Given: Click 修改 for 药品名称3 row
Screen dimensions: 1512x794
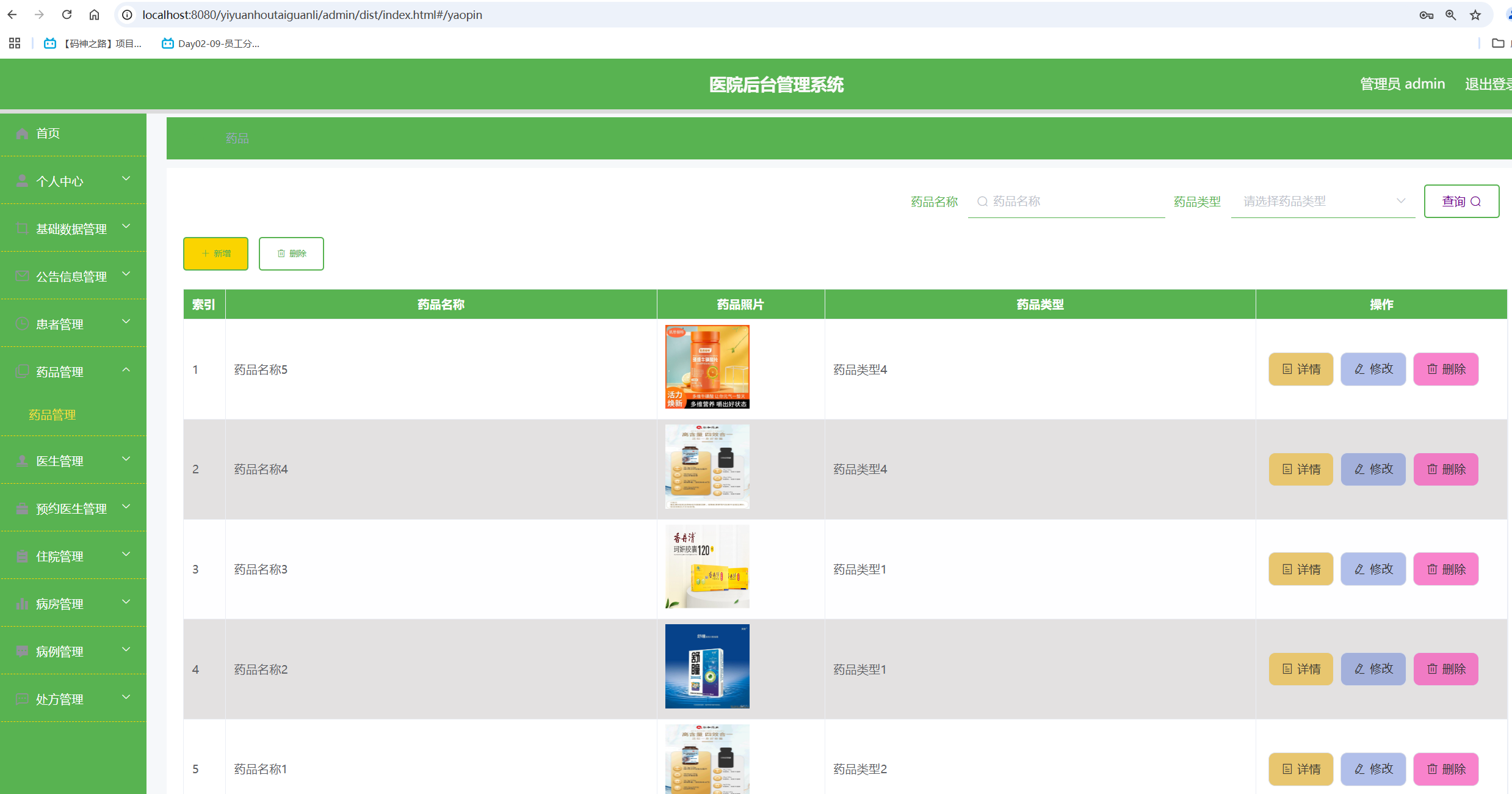Looking at the screenshot, I should coord(1373,569).
